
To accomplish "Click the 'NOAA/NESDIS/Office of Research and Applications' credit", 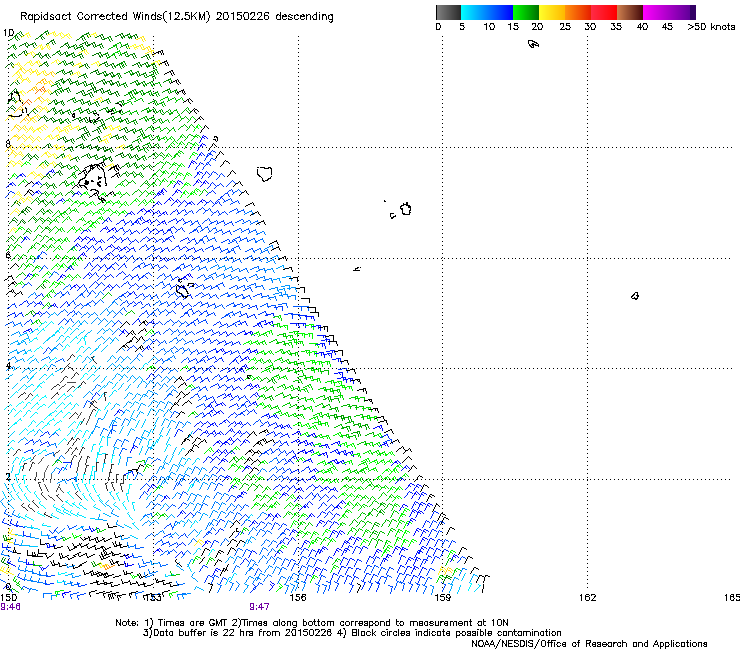I will pyautogui.click(x=589, y=644).
